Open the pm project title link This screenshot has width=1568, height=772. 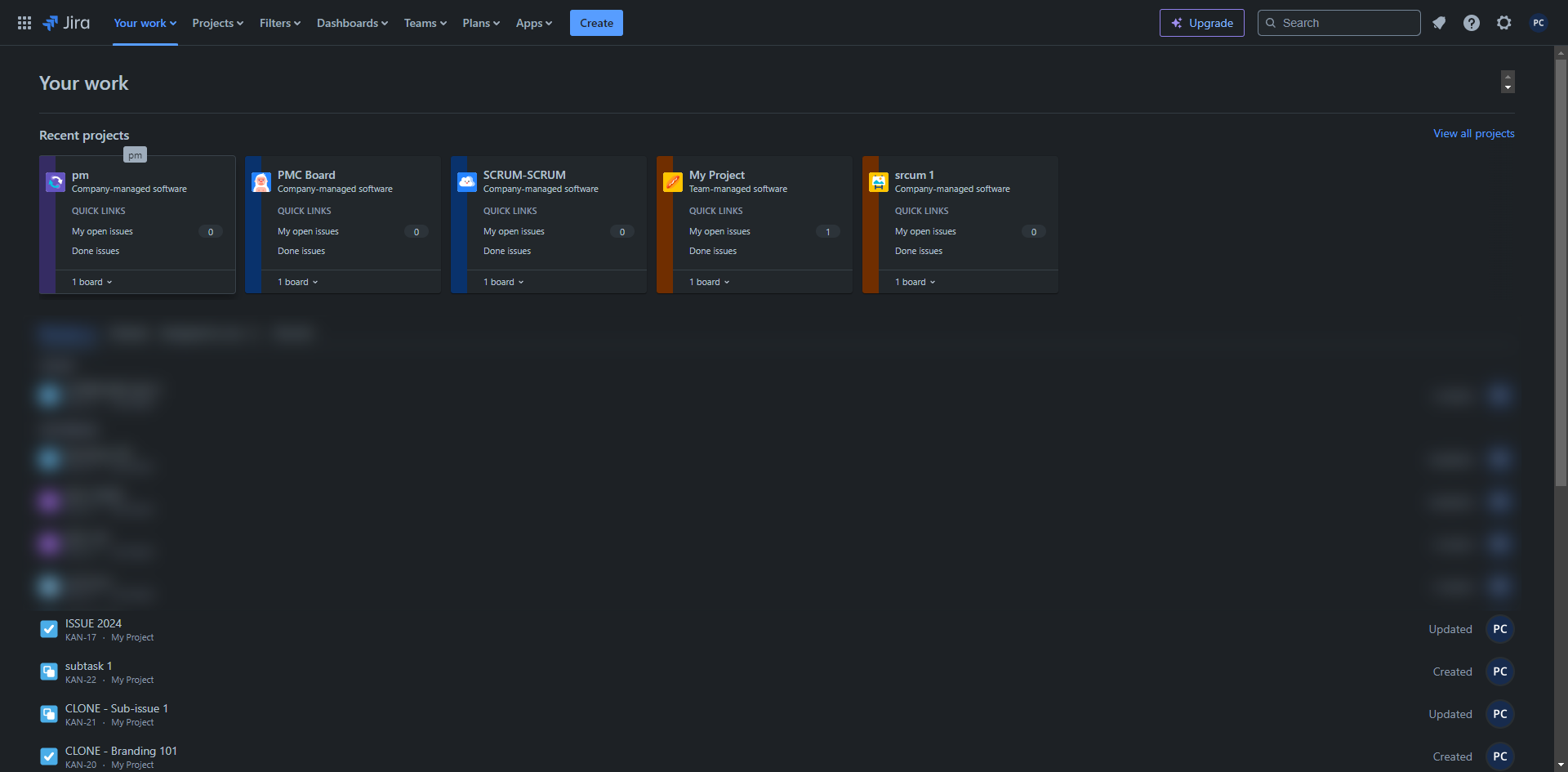[80, 175]
